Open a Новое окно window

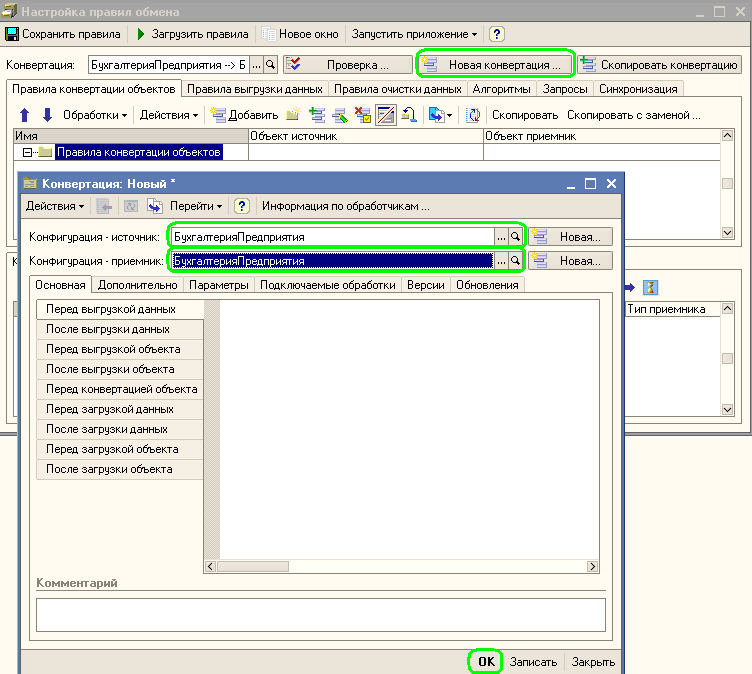pyautogui.click(x=300, y=34)
